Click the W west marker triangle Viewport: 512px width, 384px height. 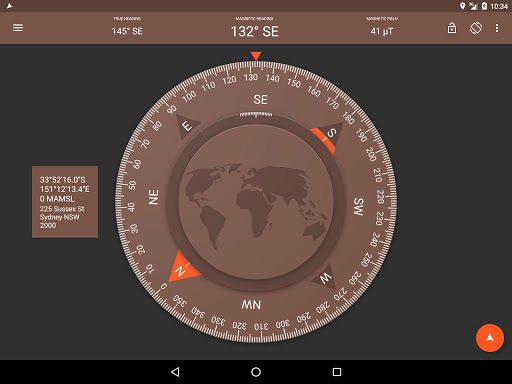point(325,277)
